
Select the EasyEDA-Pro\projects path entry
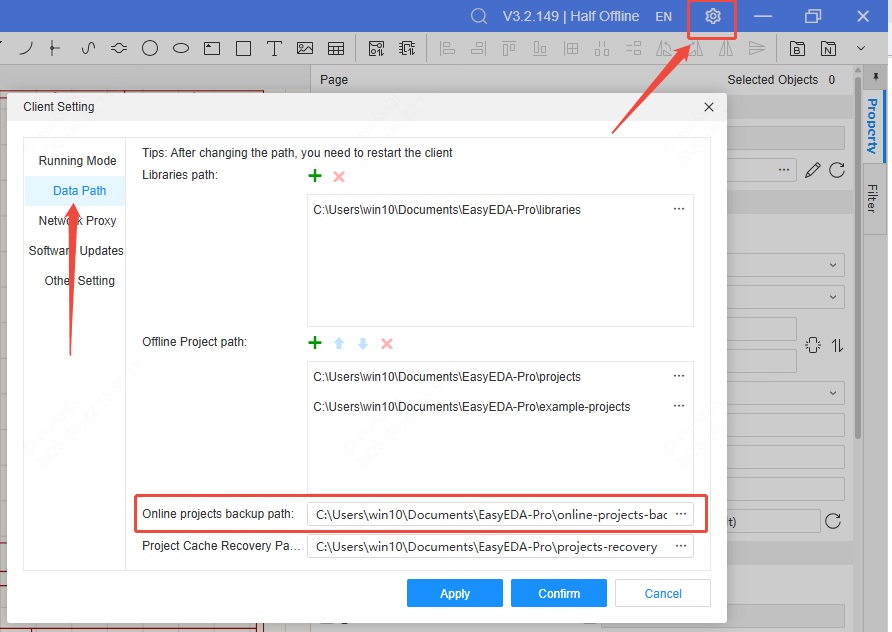(447, 377)
